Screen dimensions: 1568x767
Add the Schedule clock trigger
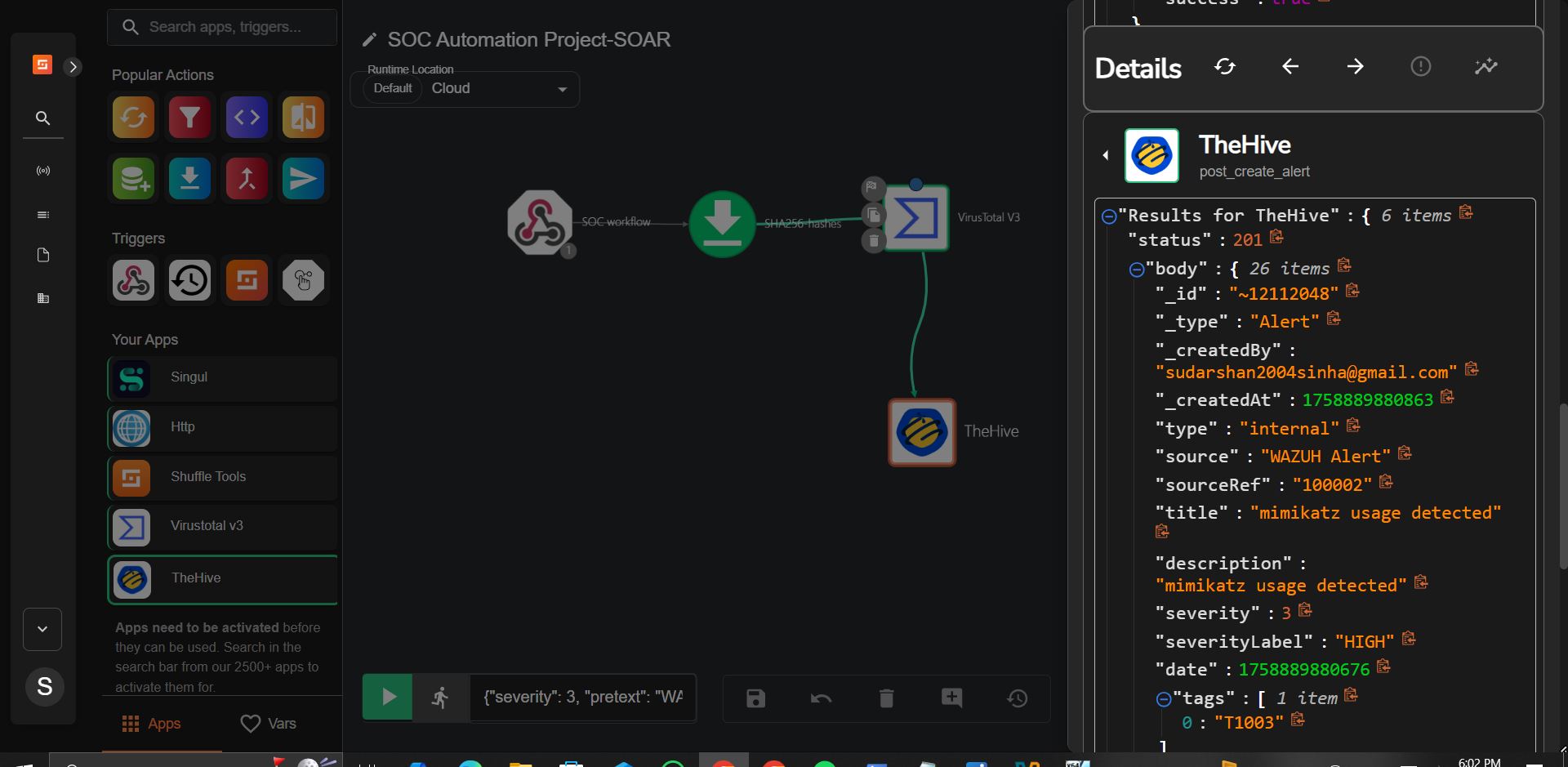[189, 280]
